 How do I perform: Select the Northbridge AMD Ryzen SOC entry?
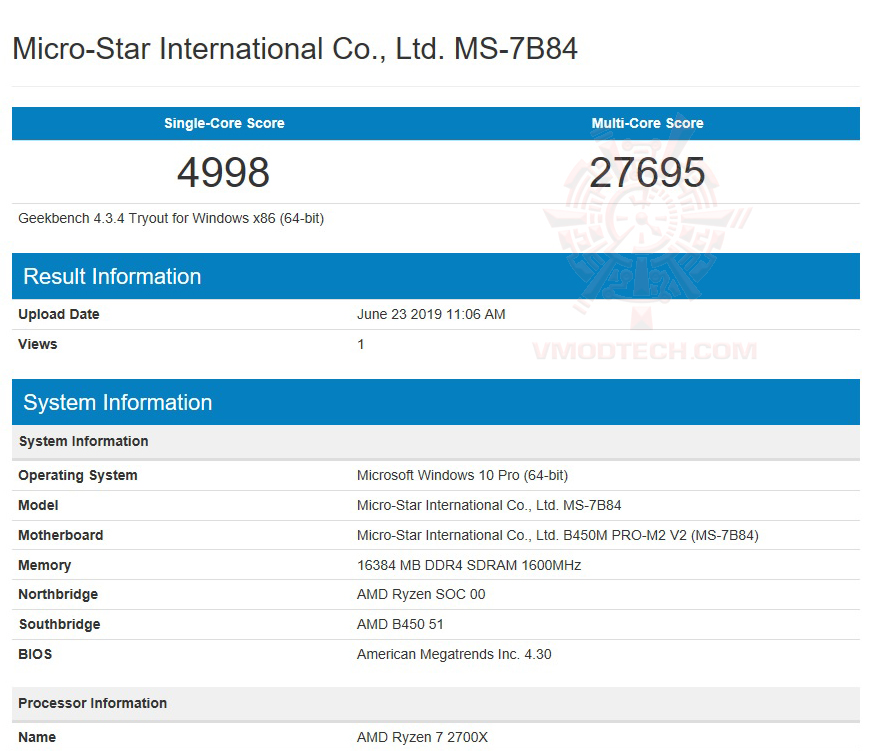point(420,594)
